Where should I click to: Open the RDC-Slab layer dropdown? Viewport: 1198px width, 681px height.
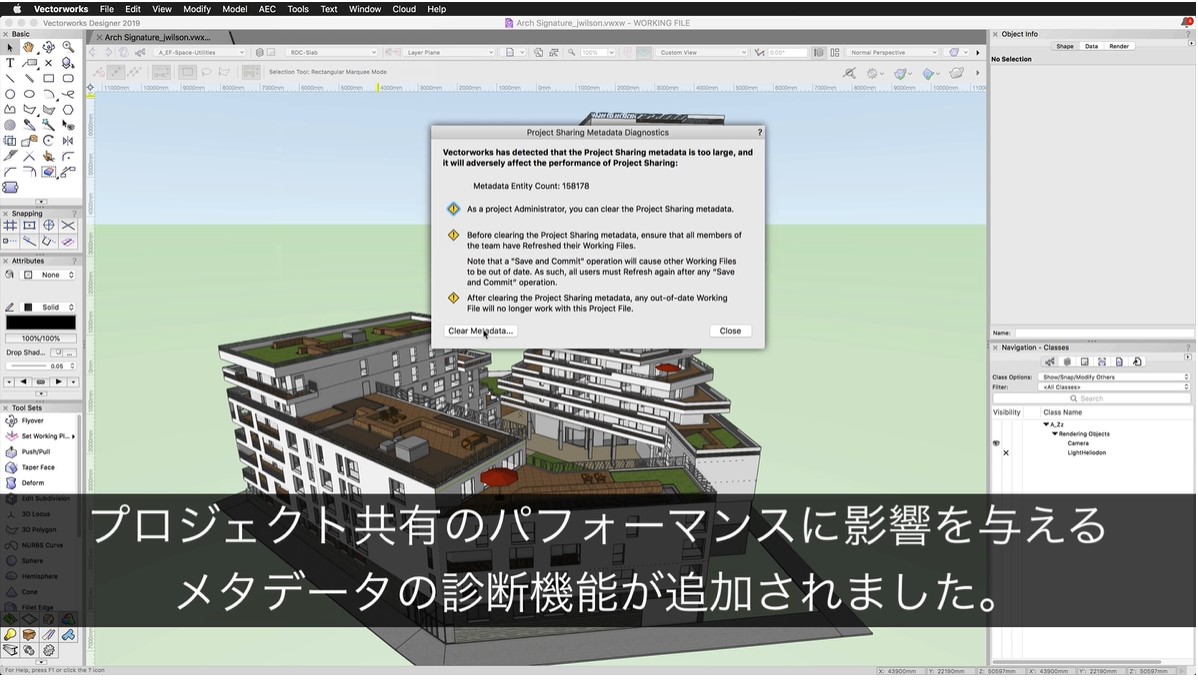point(332,53)
